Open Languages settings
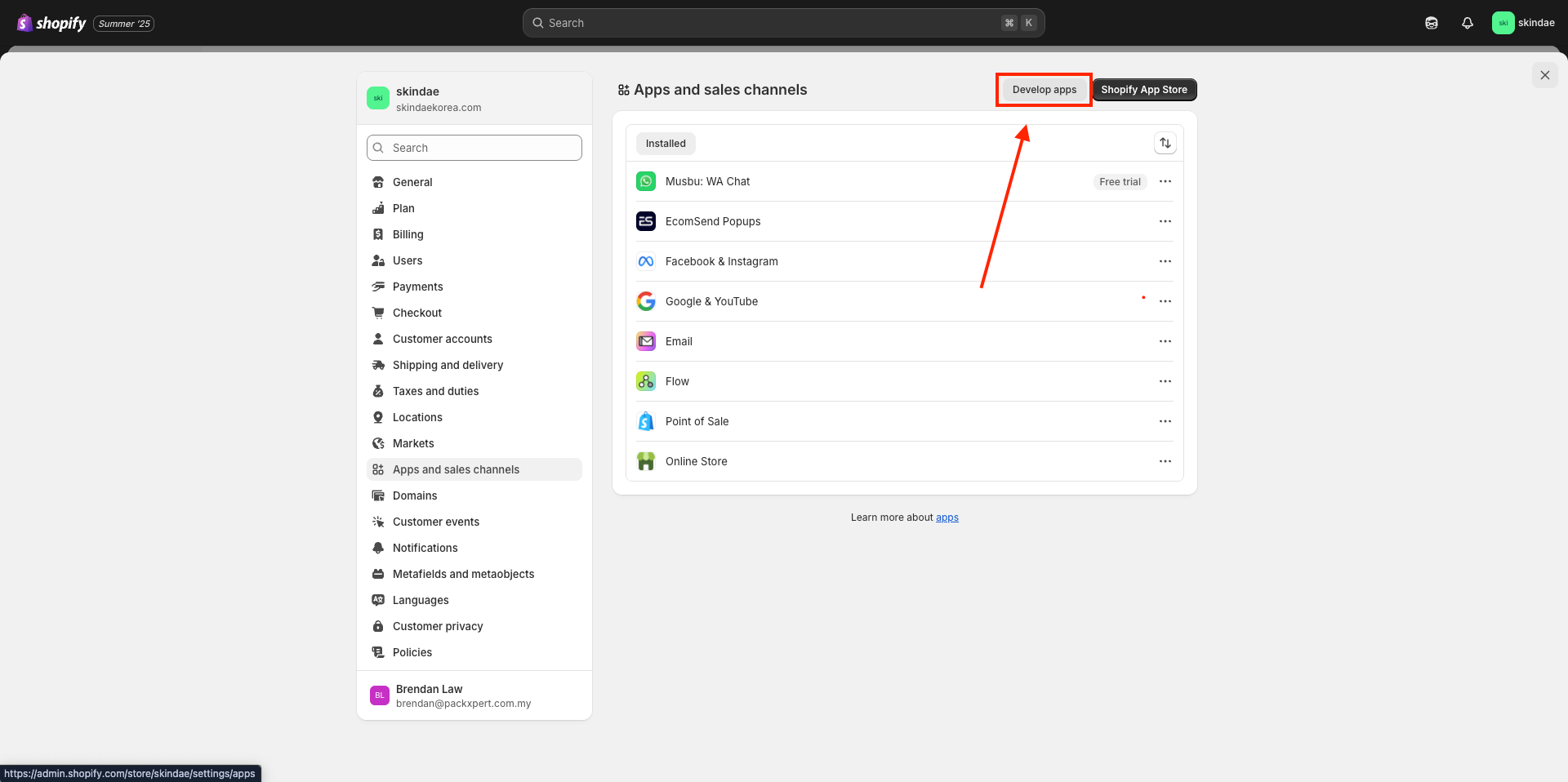This screenshot has height=782, width=1568. click(x=474, y=600)
